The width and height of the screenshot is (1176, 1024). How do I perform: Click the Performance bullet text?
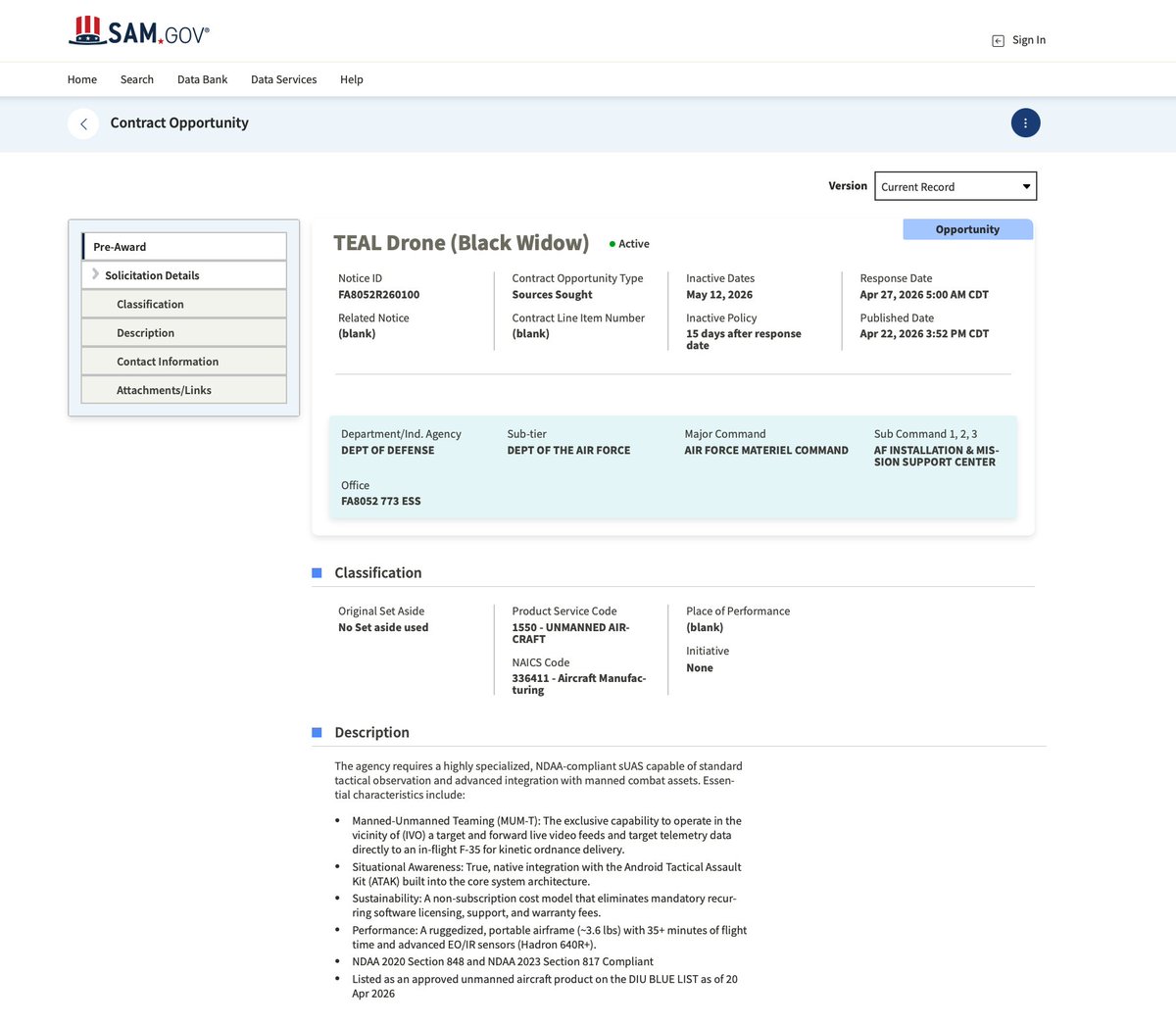click(x=549, y=937)
